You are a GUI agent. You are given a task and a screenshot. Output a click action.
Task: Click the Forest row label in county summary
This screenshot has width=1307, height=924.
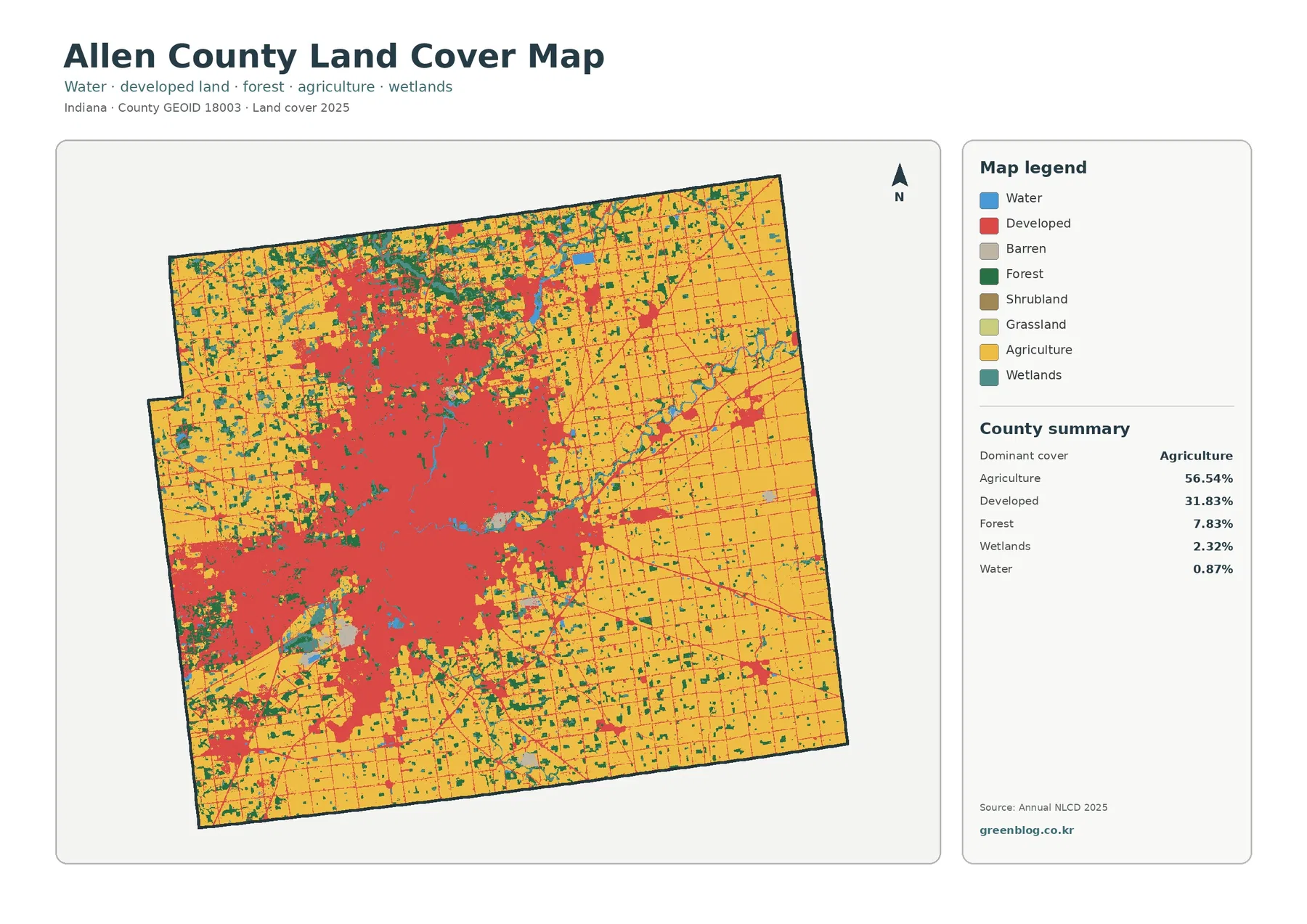[996, 523]
